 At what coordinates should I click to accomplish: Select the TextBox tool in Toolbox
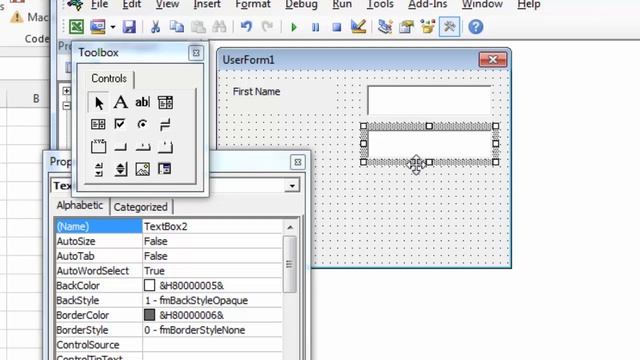pos(142,102)
